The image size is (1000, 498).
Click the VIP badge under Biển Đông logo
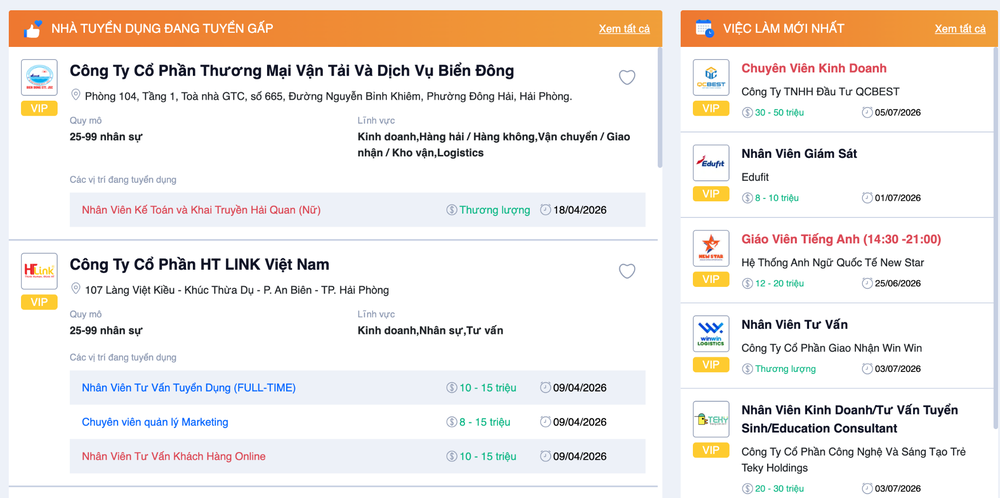point(40,108)
